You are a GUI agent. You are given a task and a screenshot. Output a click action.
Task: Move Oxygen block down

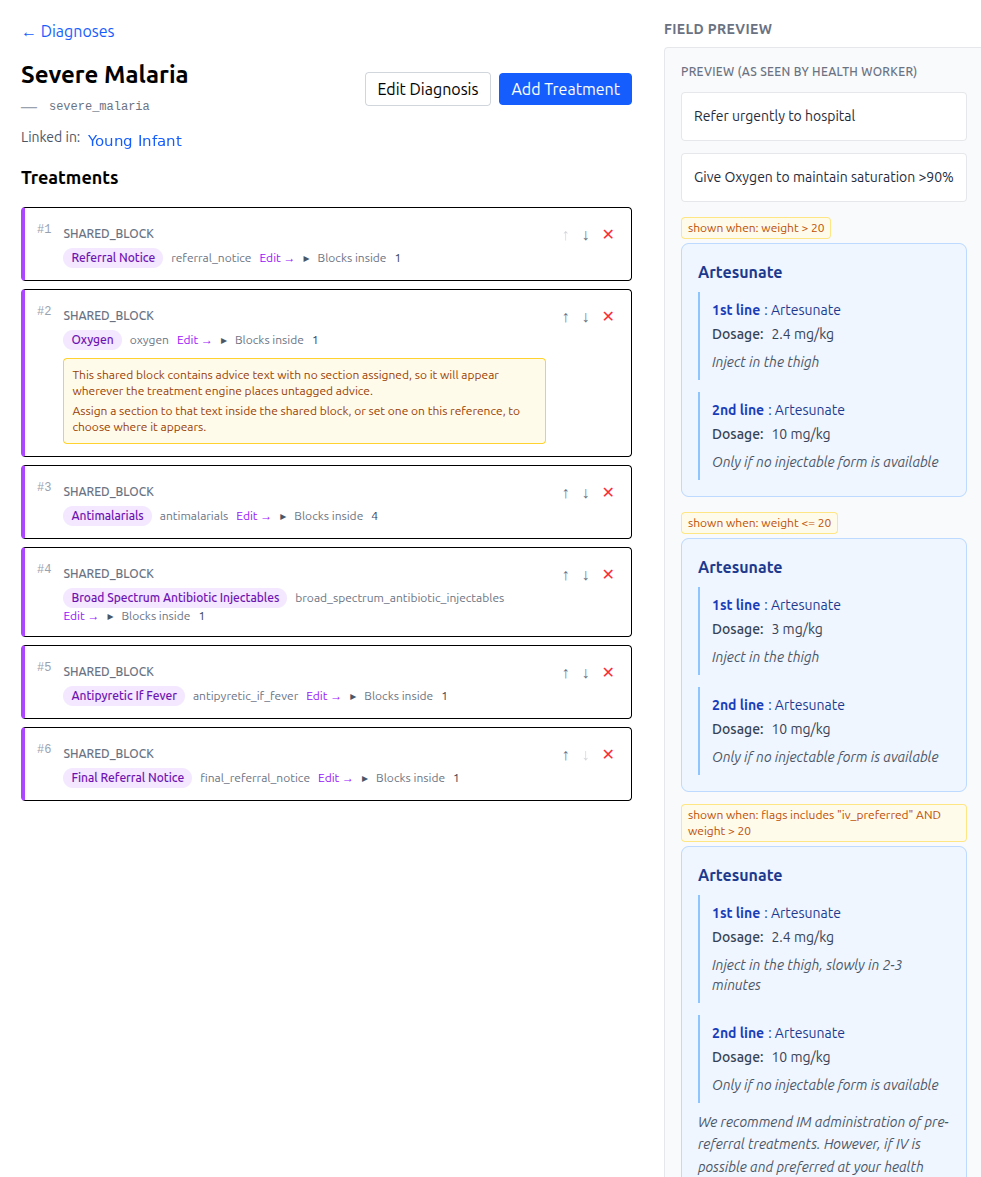(x=585, y=317)
